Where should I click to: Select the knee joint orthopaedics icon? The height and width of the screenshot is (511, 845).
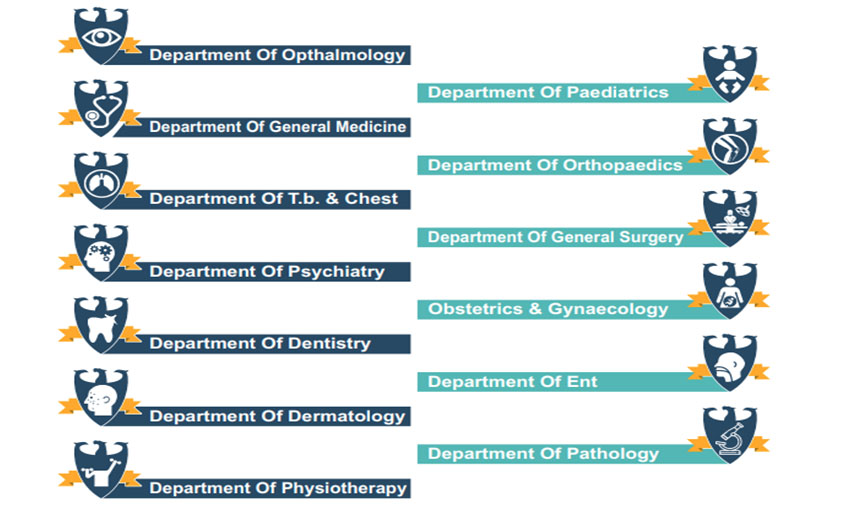click(730, 146)
